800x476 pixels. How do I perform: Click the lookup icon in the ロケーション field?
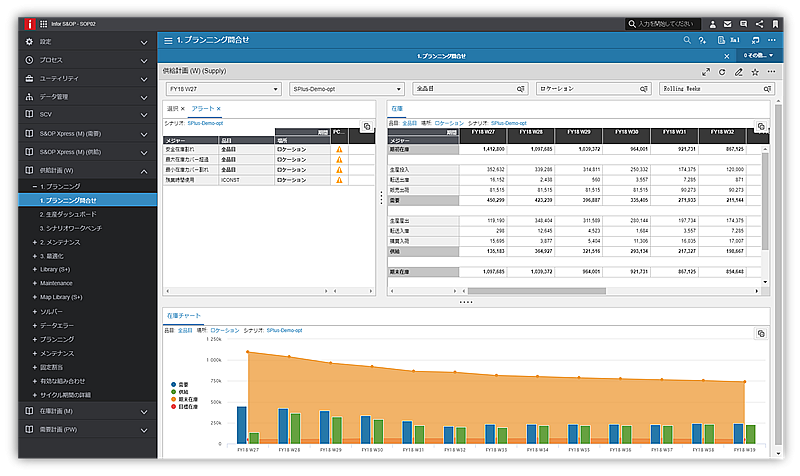coord(644,89)
